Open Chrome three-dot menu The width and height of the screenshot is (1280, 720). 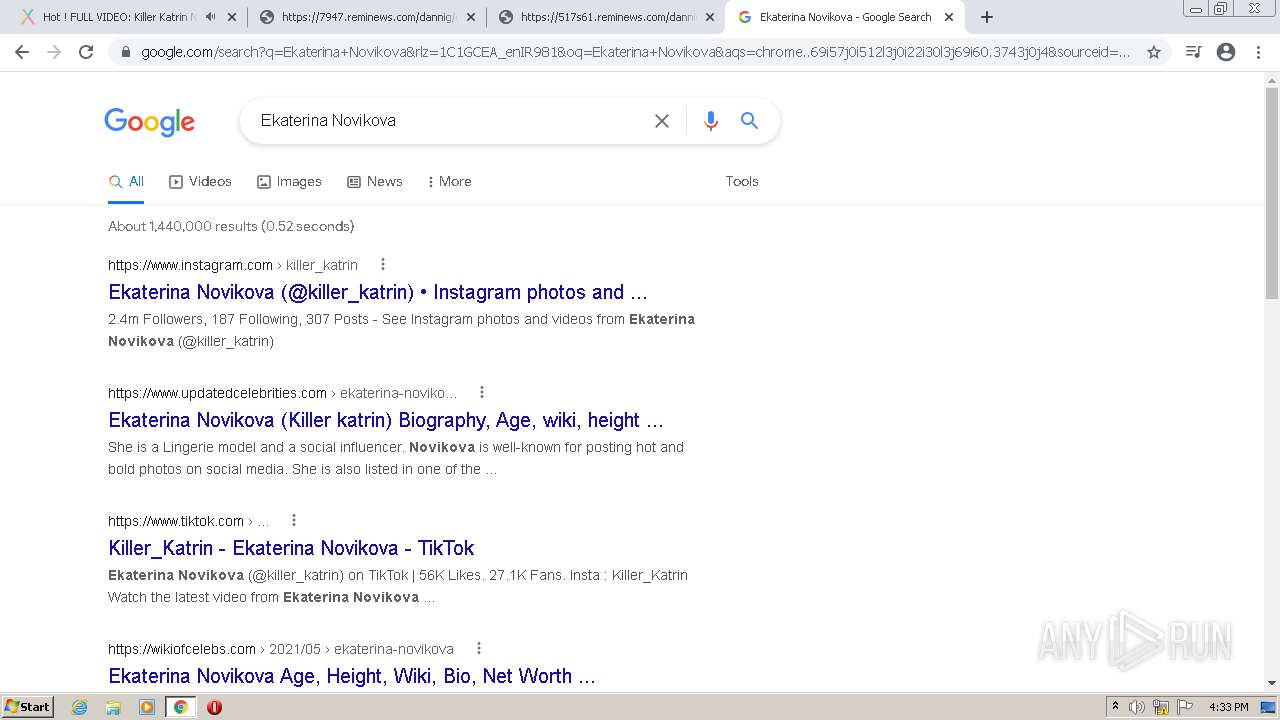[x=1258, y=52]
